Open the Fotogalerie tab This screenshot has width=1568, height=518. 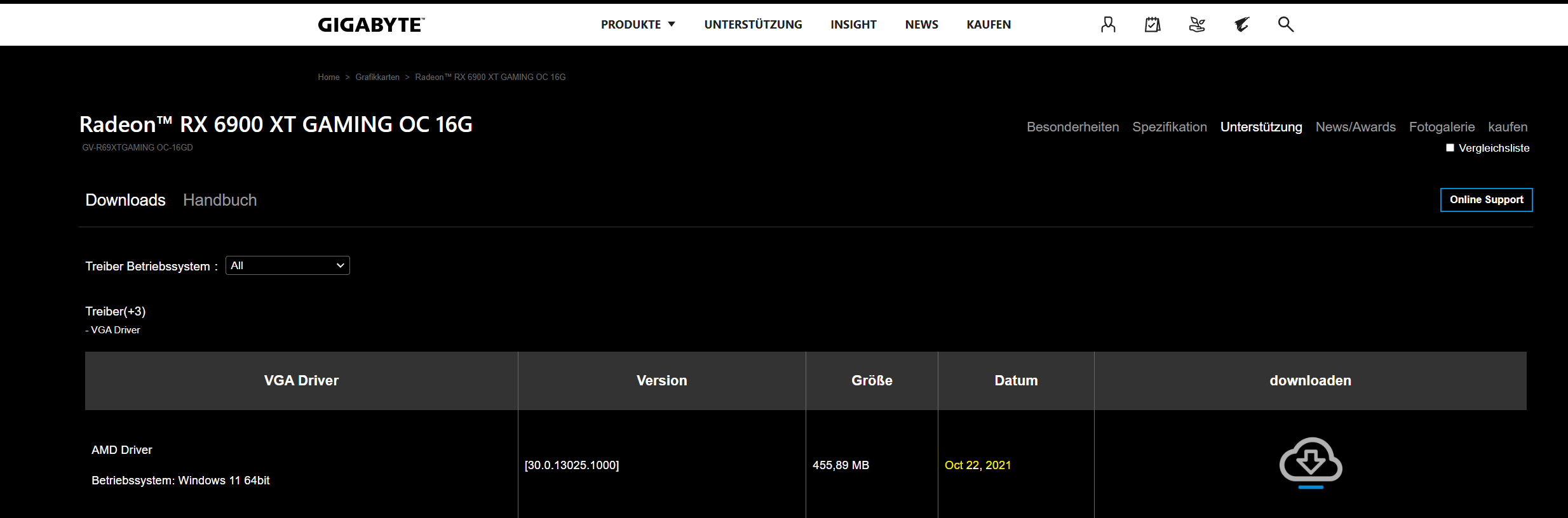pyautogui.click(x=1442, y=127)
